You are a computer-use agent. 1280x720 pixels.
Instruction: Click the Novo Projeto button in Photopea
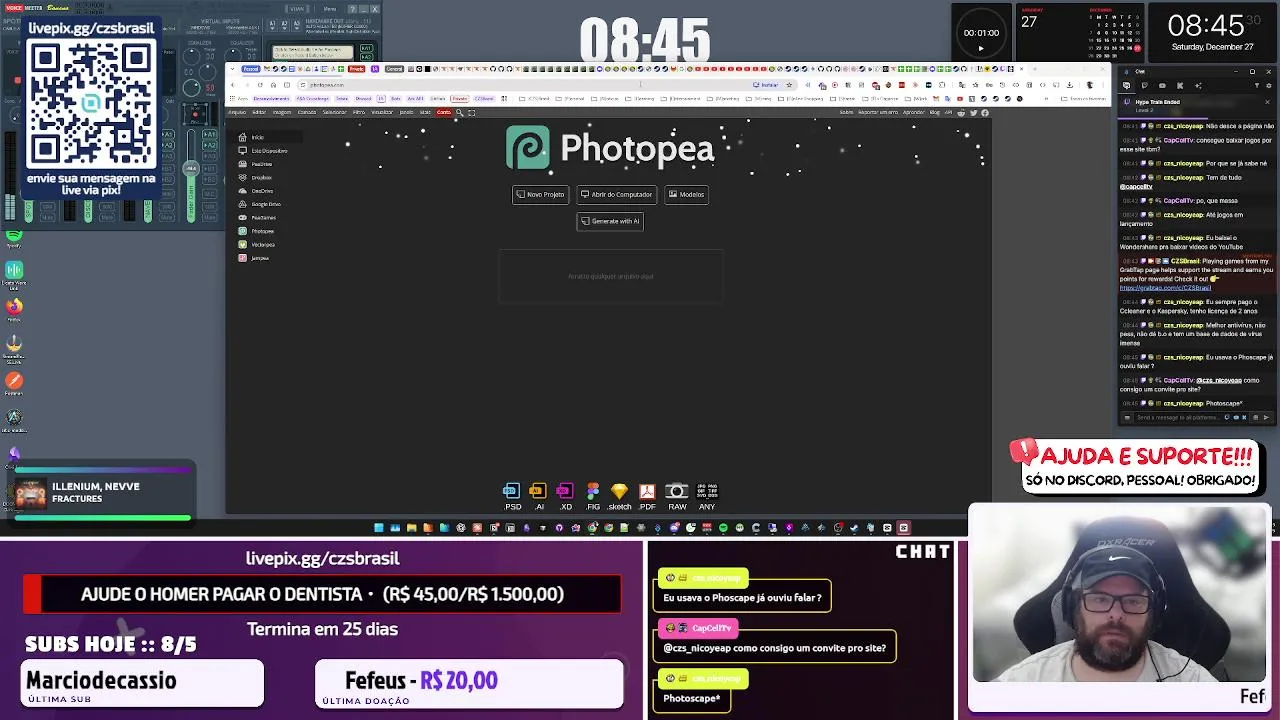(540, 194)
